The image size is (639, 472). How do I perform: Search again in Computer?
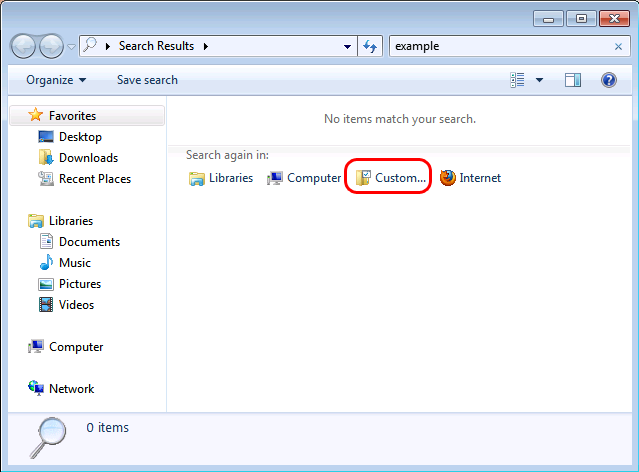pyautogui.click(x=304, y=178)
